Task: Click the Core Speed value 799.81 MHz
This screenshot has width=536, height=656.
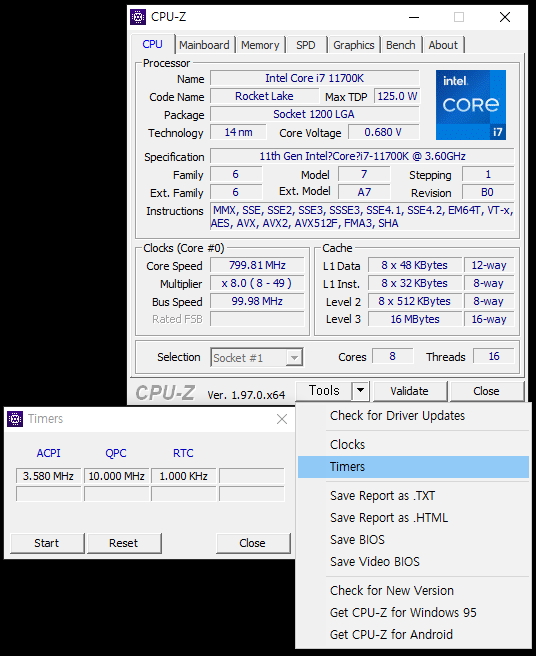Action: [x=257, y=265]
